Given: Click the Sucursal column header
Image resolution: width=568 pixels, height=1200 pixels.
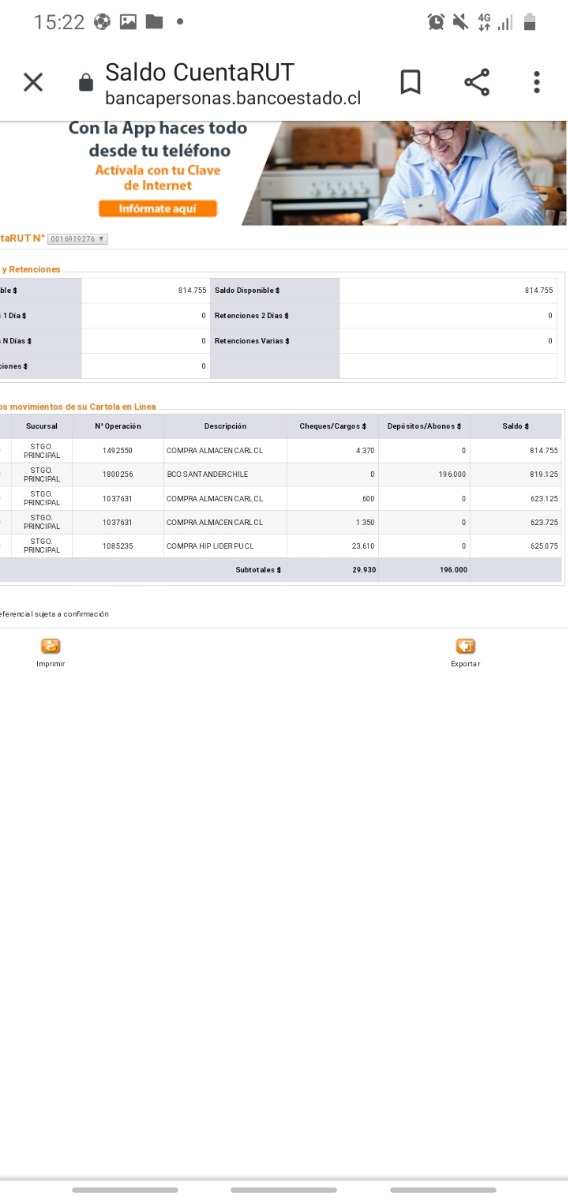Looking at the screenshot, I should click(42, 426).
